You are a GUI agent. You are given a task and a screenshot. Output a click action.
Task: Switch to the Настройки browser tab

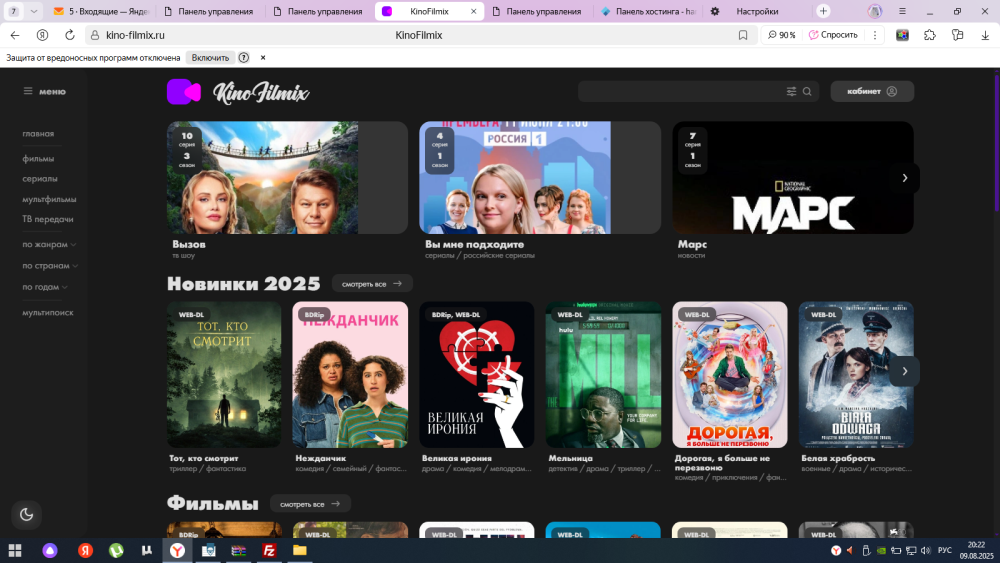(x=757, y=12)
